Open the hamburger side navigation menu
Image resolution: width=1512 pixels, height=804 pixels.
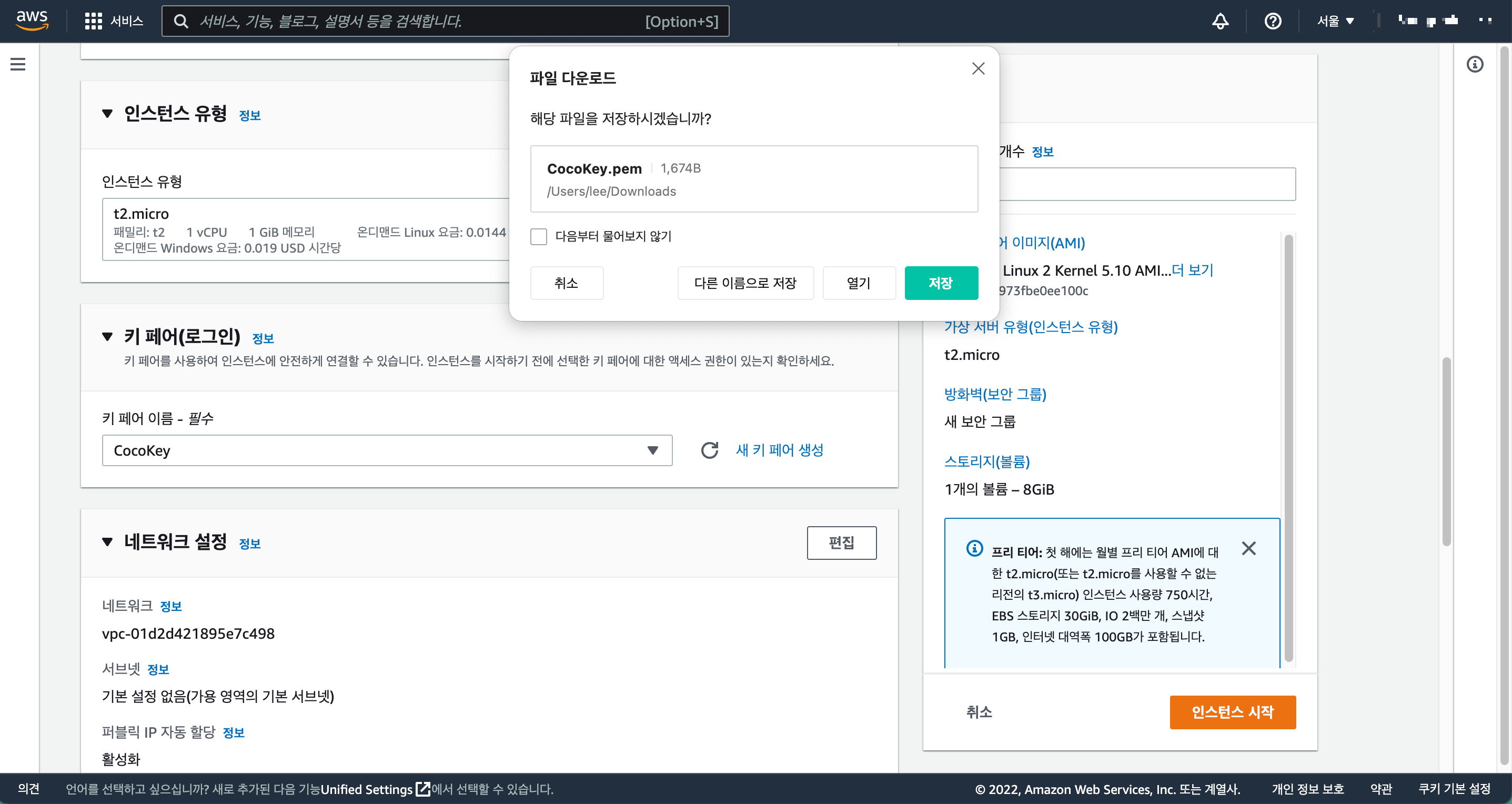click(17, 64)
